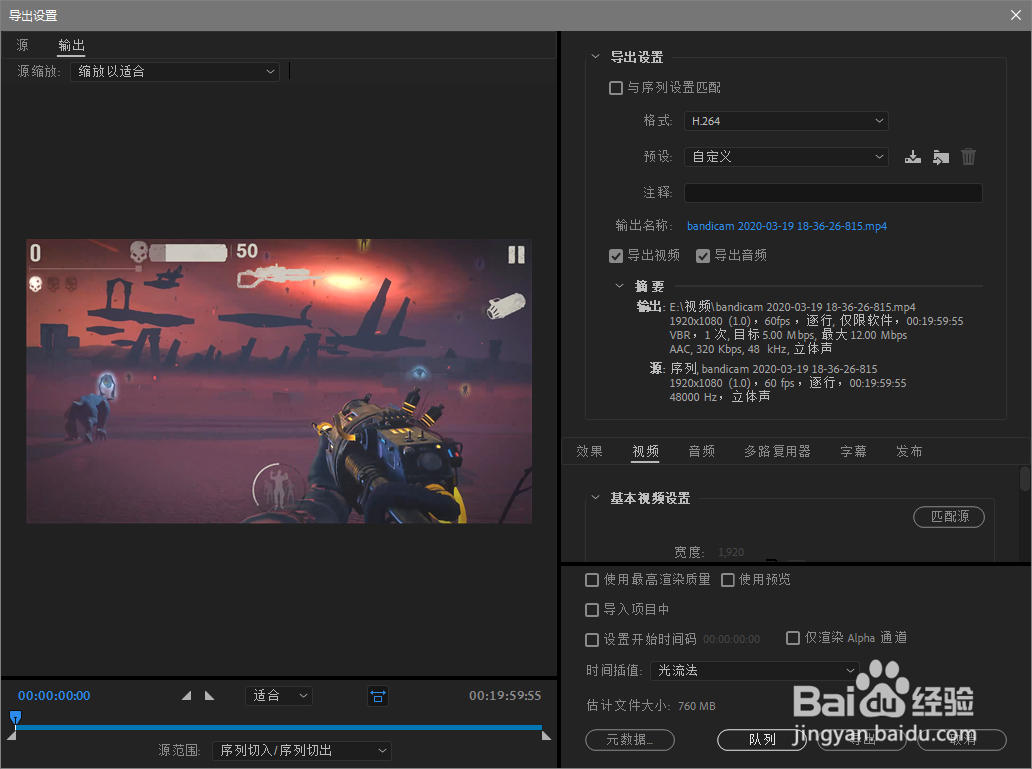Click the estimated file size 760 MB
1032x769 pixels.
(696, 706)
